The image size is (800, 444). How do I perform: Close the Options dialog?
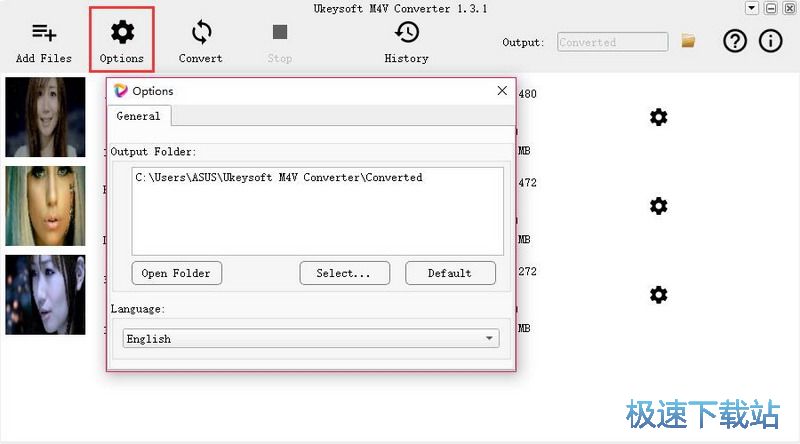pos(502,91)
